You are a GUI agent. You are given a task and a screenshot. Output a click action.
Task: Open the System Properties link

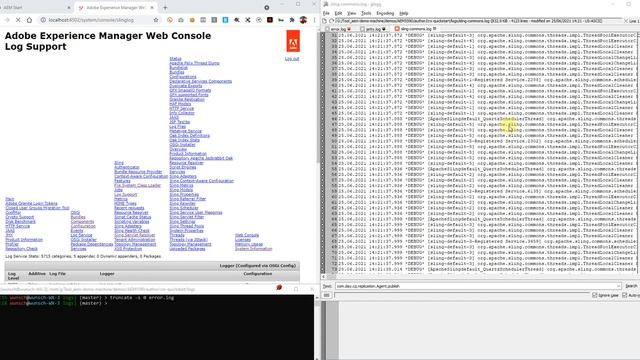pyautogui.click(x=186, y=231)
